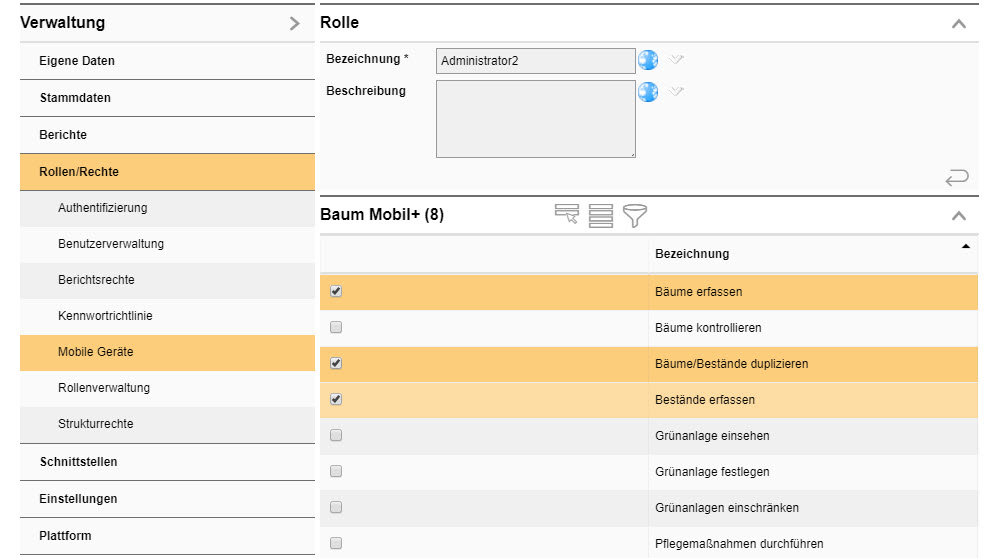
Task: Open Berichte menu item
Action: click(x=167, y=135)
